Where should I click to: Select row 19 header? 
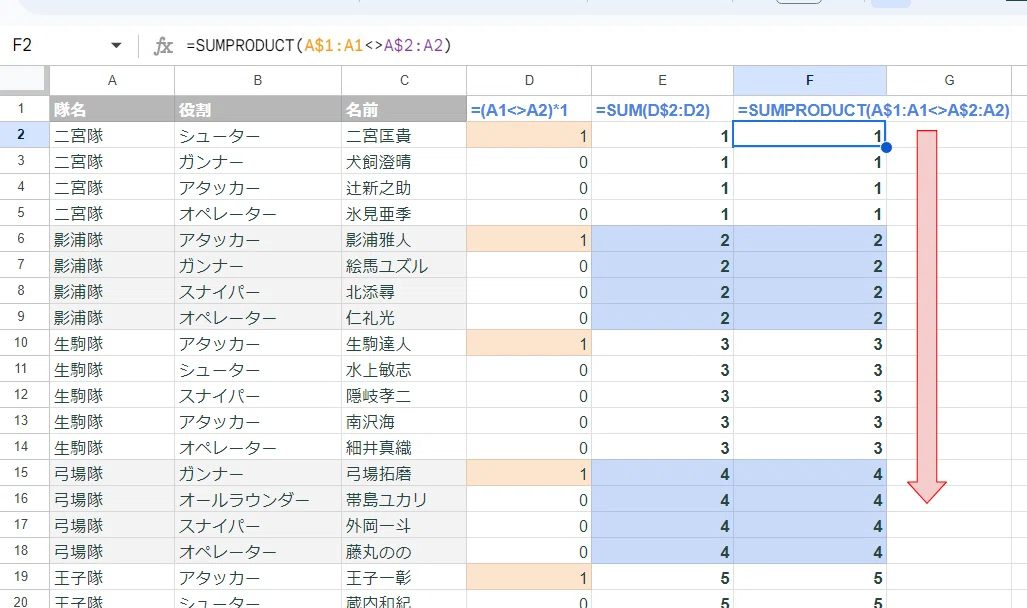tap(21, 577)
